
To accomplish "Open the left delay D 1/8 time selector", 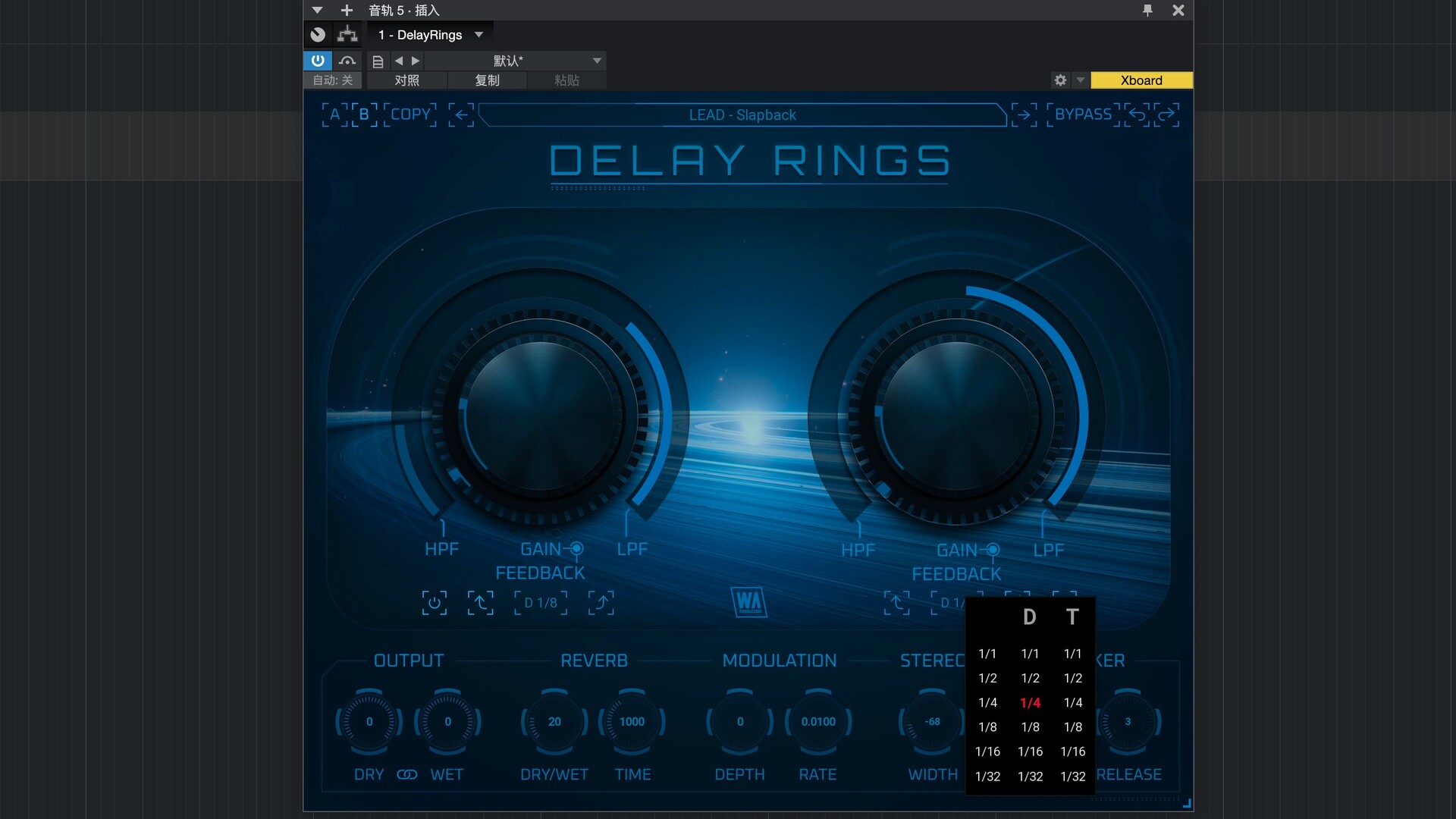I will (541, 603).
